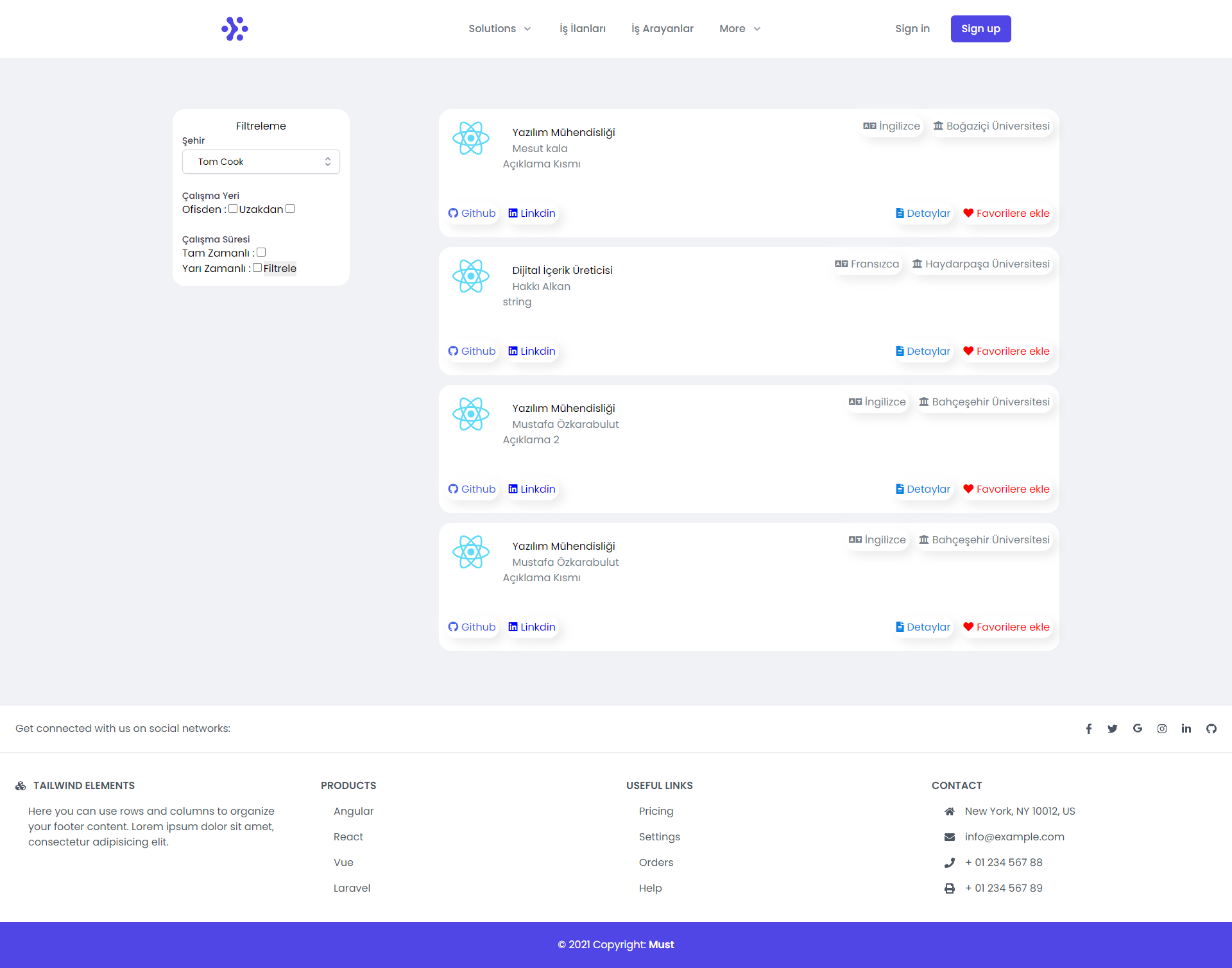Image resolution: width=1232 pixels, height=968 pixels.
Task: Expand the More dropdown in navigation
Action: [x=739, y=29]
